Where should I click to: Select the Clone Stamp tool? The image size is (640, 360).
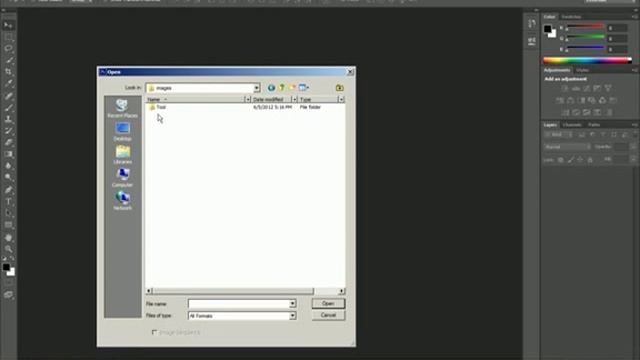tap(8, 119)
